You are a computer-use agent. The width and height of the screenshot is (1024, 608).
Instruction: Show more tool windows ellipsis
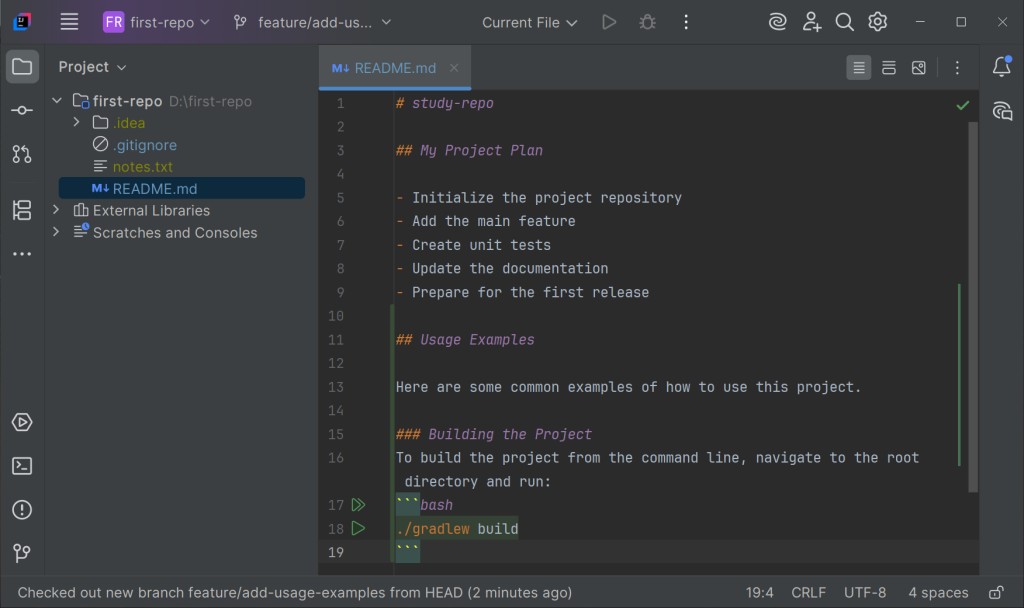(x=22, y=254)
